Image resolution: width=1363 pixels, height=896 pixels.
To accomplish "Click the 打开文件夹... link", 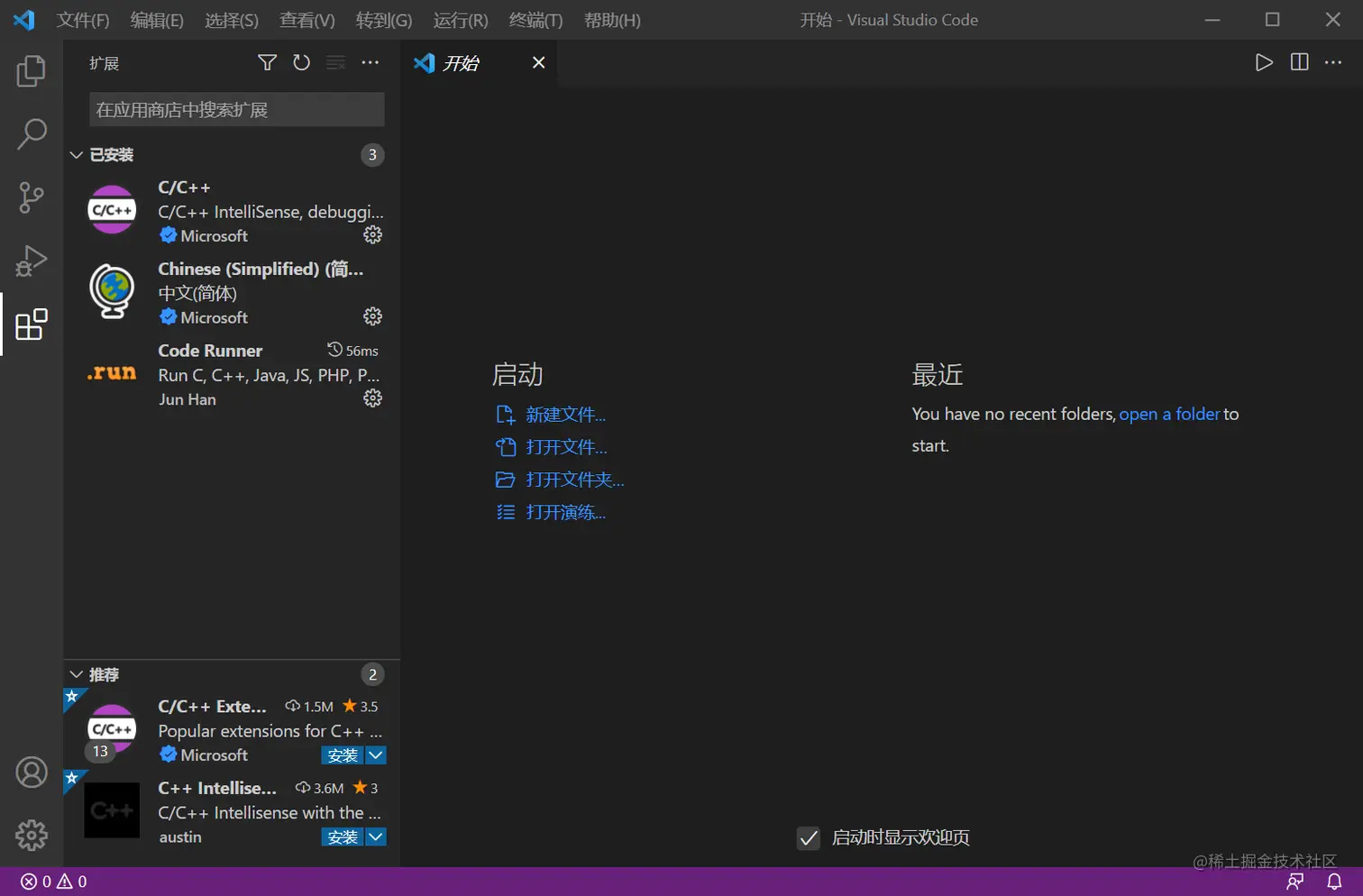I will click(575, 480).
